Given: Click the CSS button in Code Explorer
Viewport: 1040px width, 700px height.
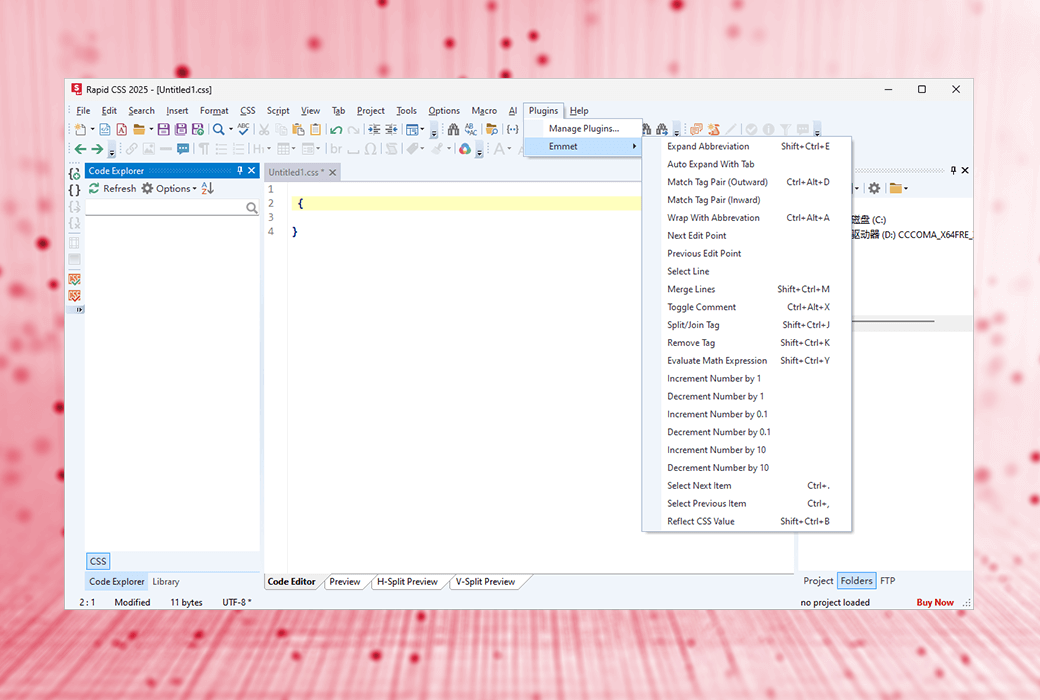Looking at the screenshot, I should (98, 561).
